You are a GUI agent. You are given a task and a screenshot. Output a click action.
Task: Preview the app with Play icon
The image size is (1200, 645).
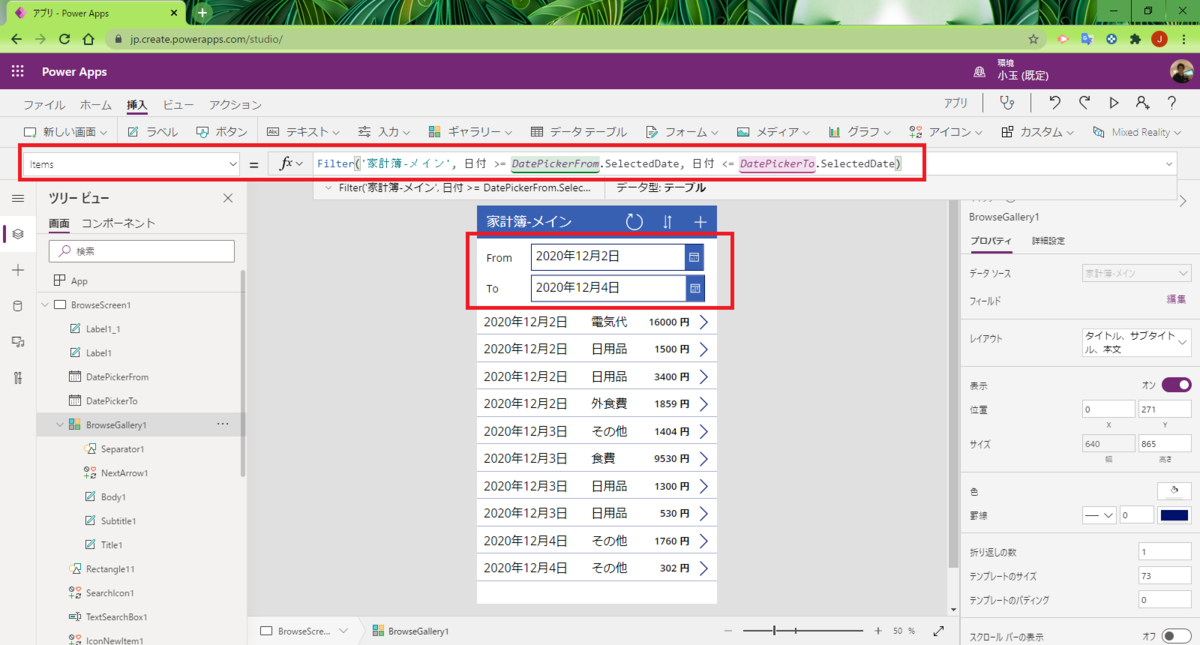1113,103
